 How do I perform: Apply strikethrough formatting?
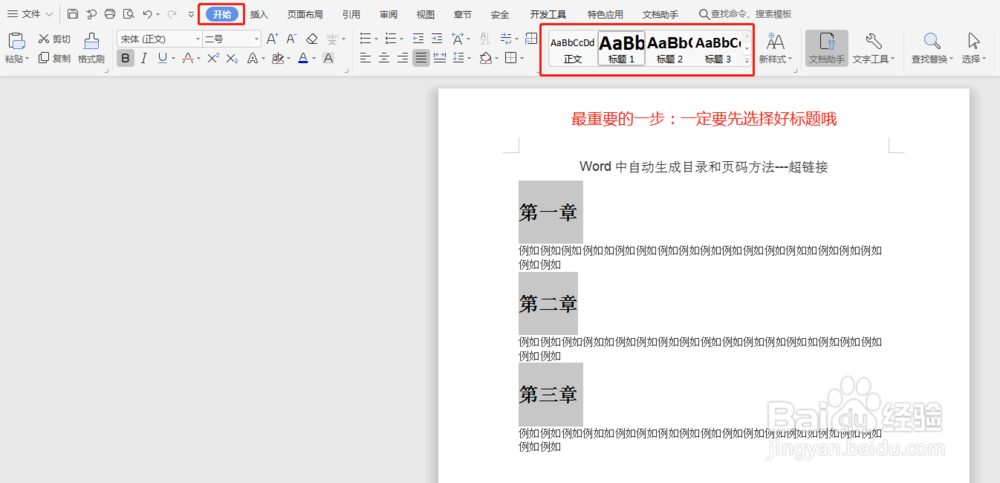coord(188,58)
